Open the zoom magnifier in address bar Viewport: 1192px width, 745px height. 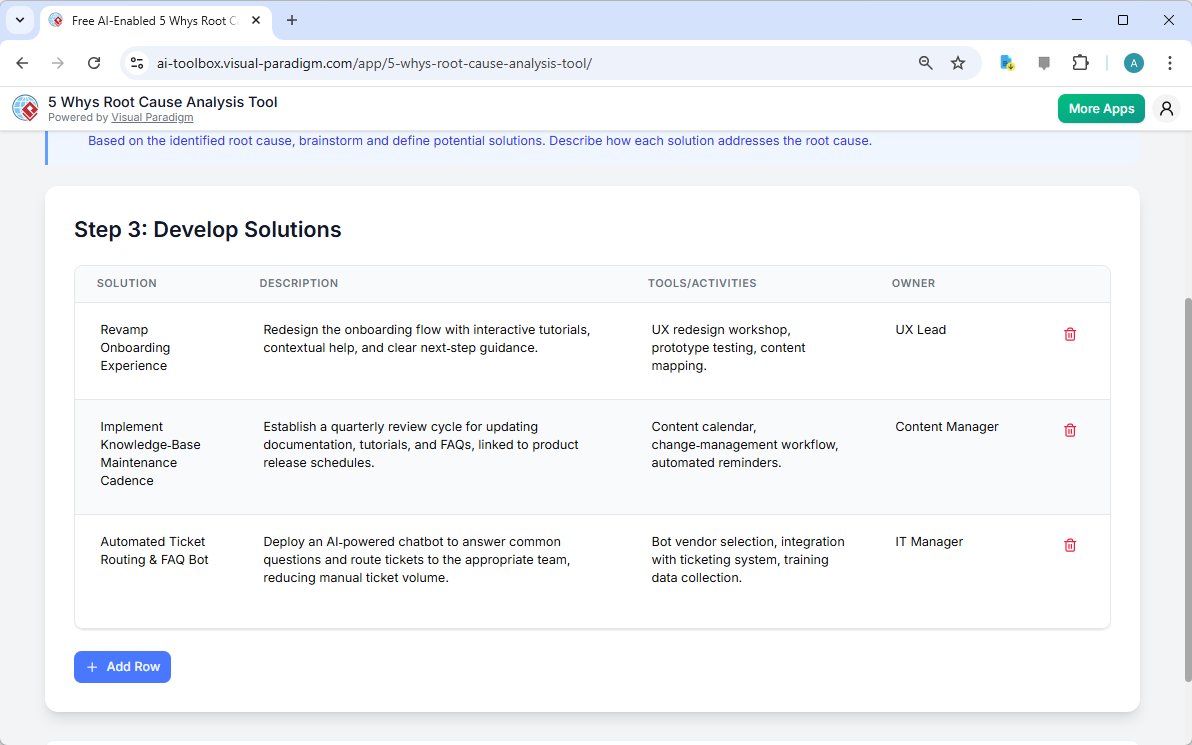click(925, 62)
